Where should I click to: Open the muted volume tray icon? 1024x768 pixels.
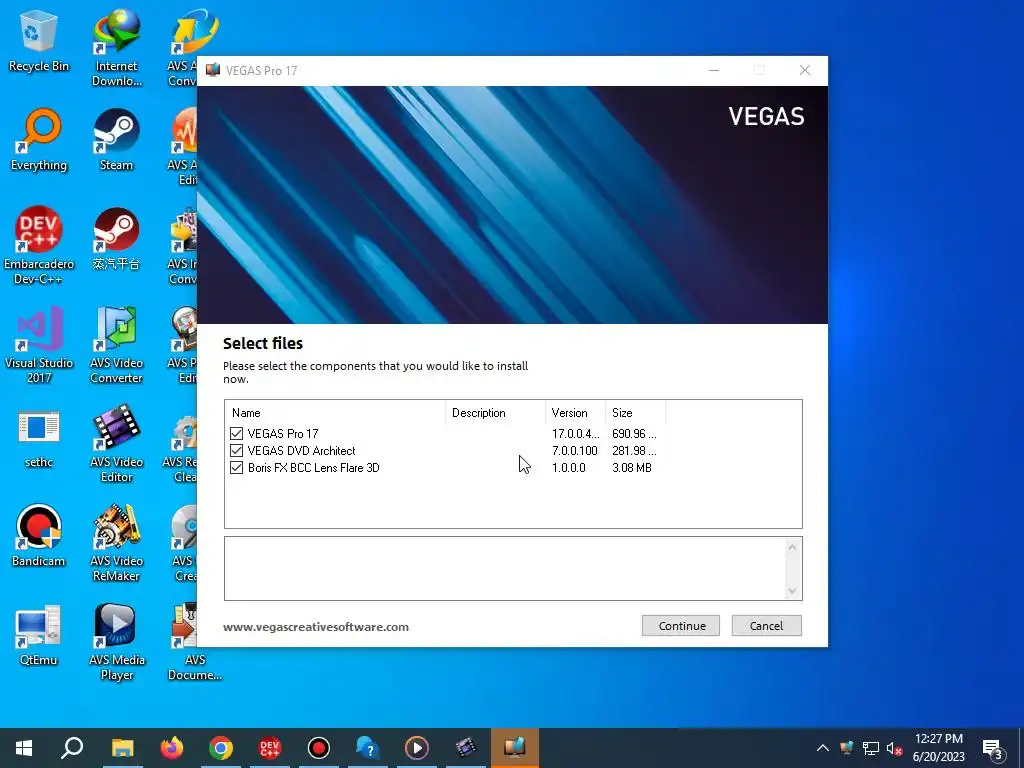(x=894, y=748)
